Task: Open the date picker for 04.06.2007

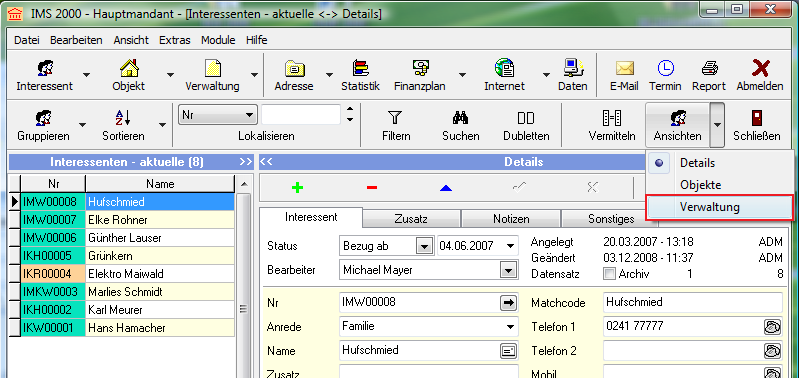Action: click(511, 246)
